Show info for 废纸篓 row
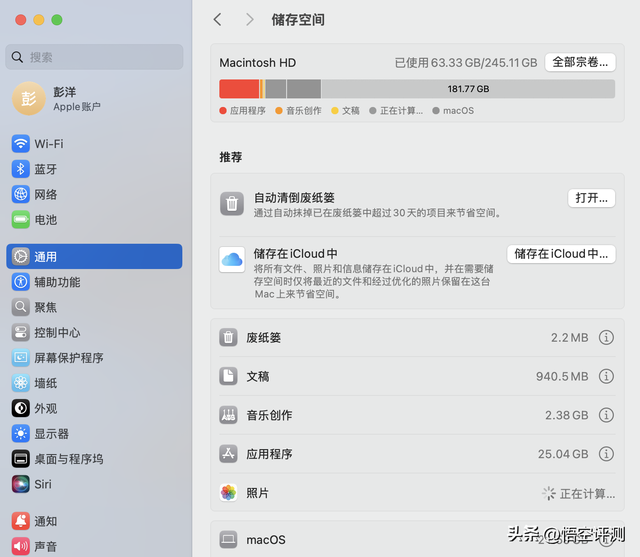 (606, 337)
